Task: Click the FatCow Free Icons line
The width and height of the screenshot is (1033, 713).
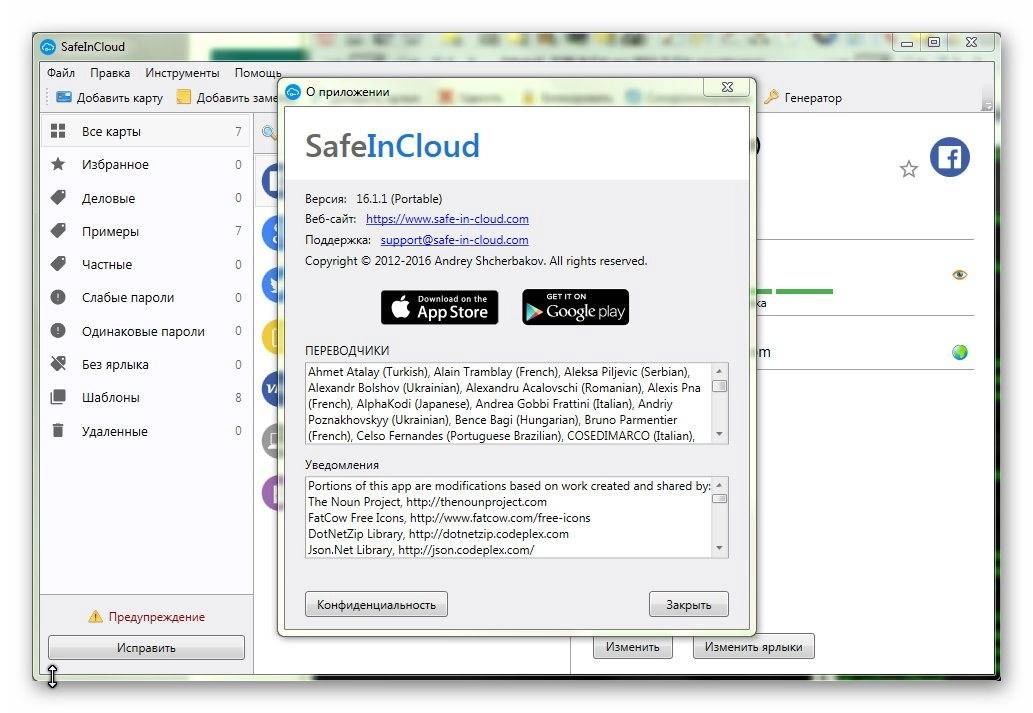Action: [449, 518]
